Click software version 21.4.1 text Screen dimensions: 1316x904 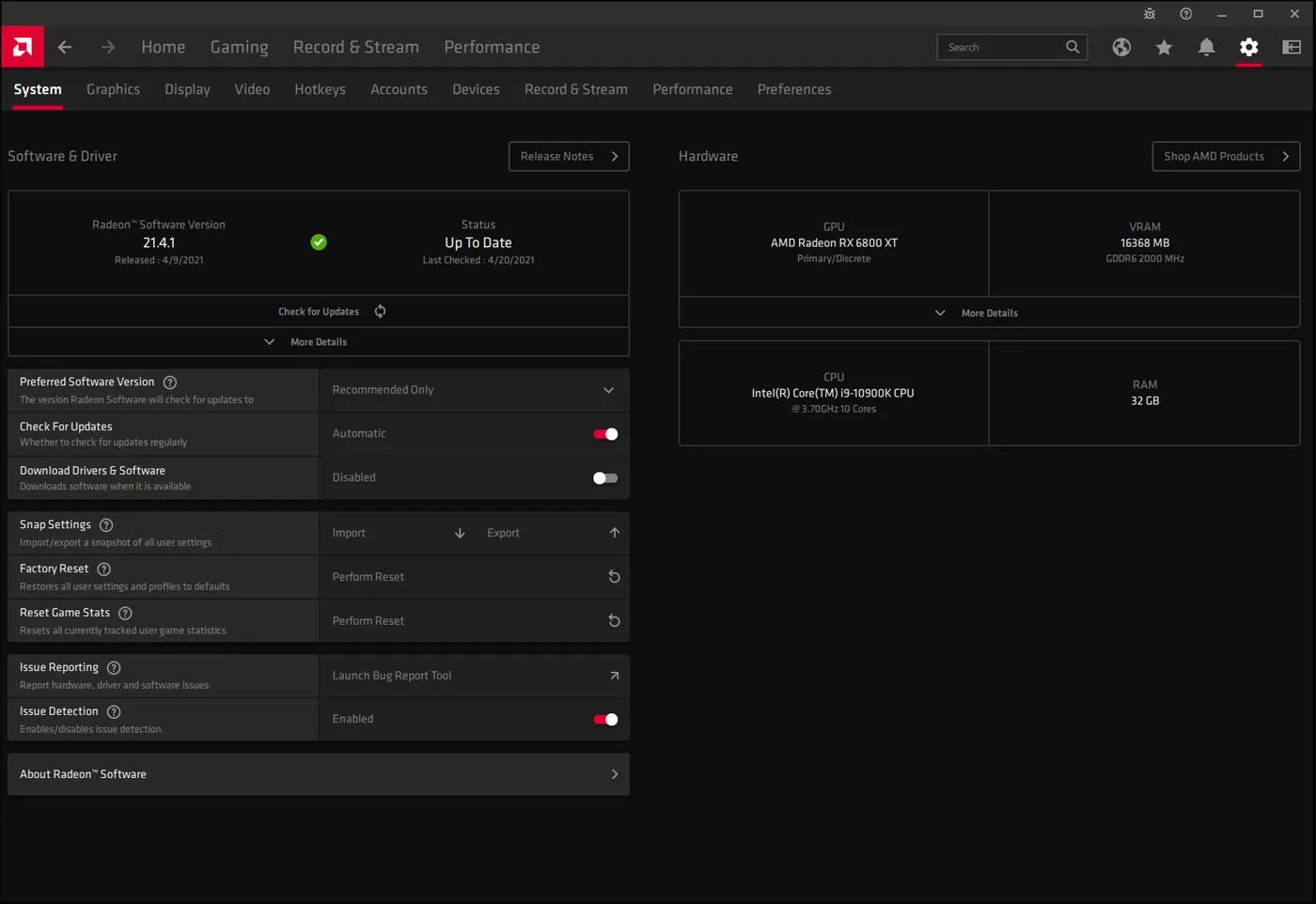159,242
